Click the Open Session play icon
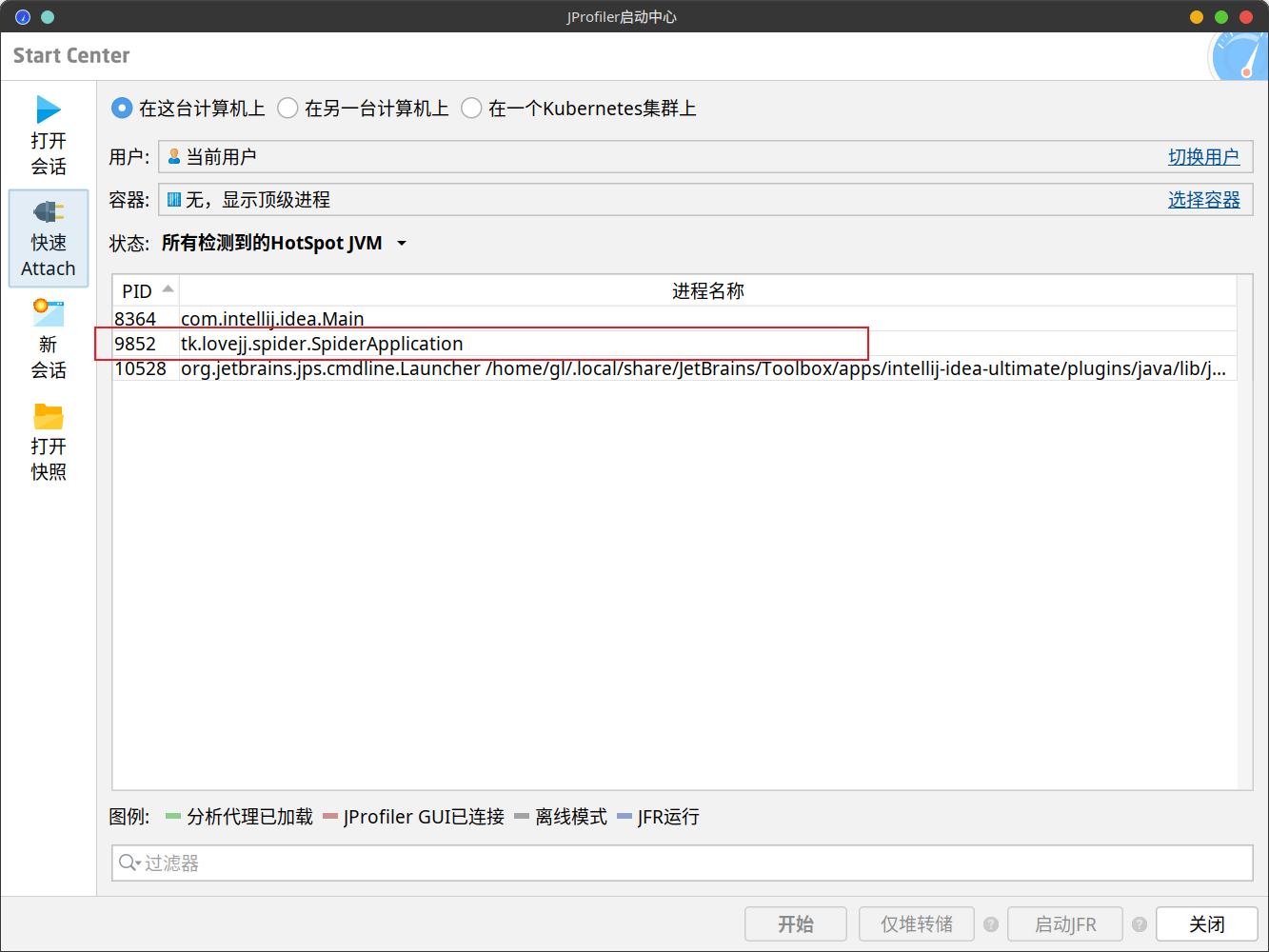The height and width of the screenshot is (952, 1269). point(49,110)
